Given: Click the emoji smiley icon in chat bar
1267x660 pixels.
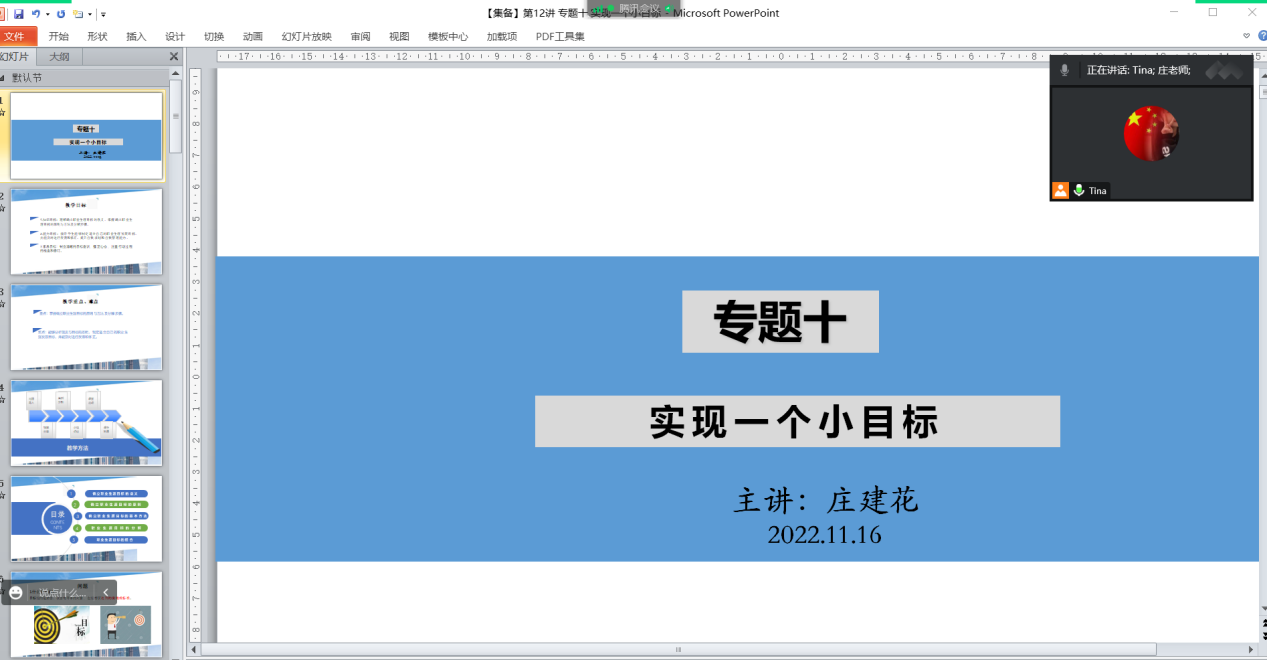Looking at the screenshot, I should pyautogui.click(x=16, y=592).
